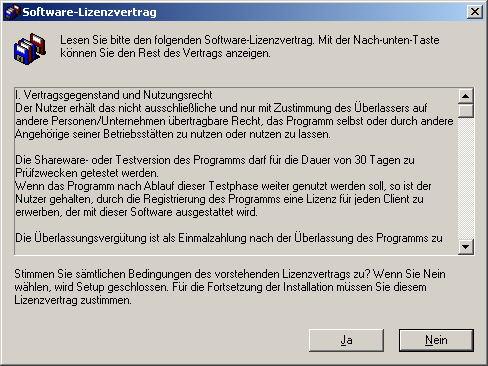Click the line starting 'erwerben, der mit dieser Software'

(136, 212)
